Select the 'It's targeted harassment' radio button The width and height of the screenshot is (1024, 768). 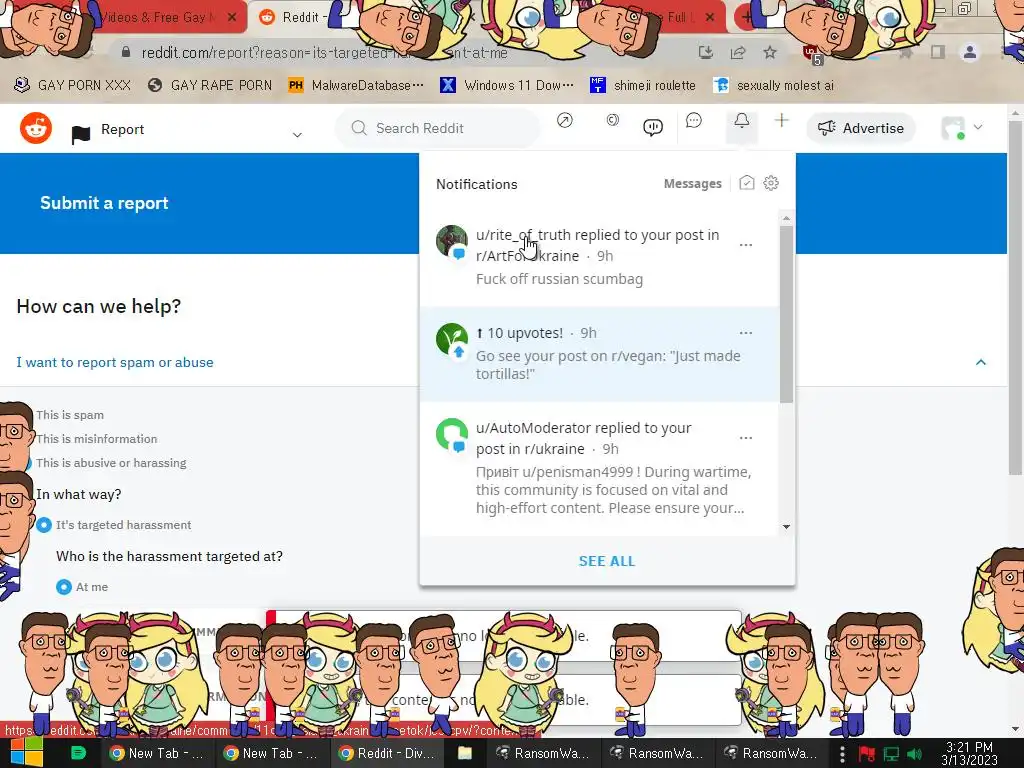point(44,525)
